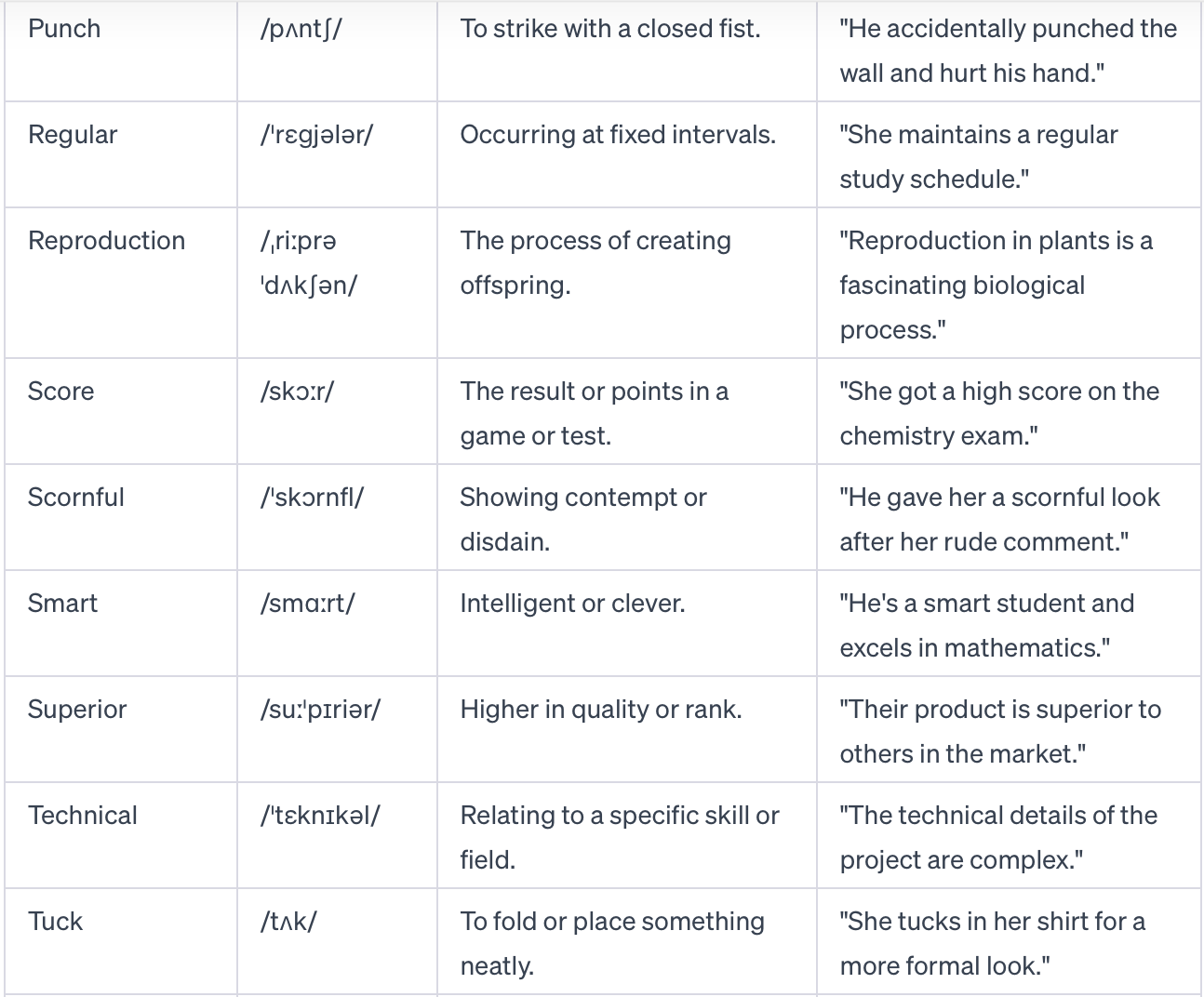This screenshot has width=1204, height=997.
Task: Click the word "Score" in the table
Action: pyautogui.click(x=60, y=392)
